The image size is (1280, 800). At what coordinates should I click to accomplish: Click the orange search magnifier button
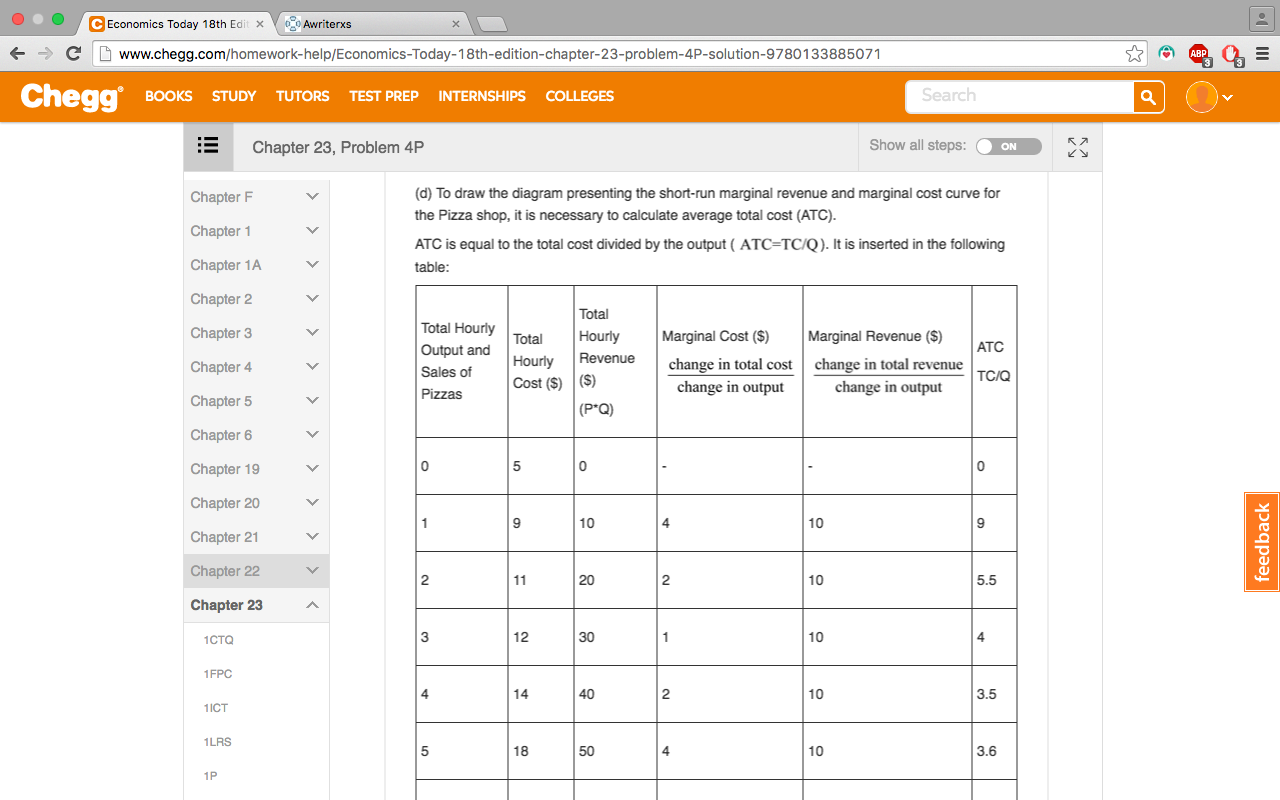tap(1148, 97)
